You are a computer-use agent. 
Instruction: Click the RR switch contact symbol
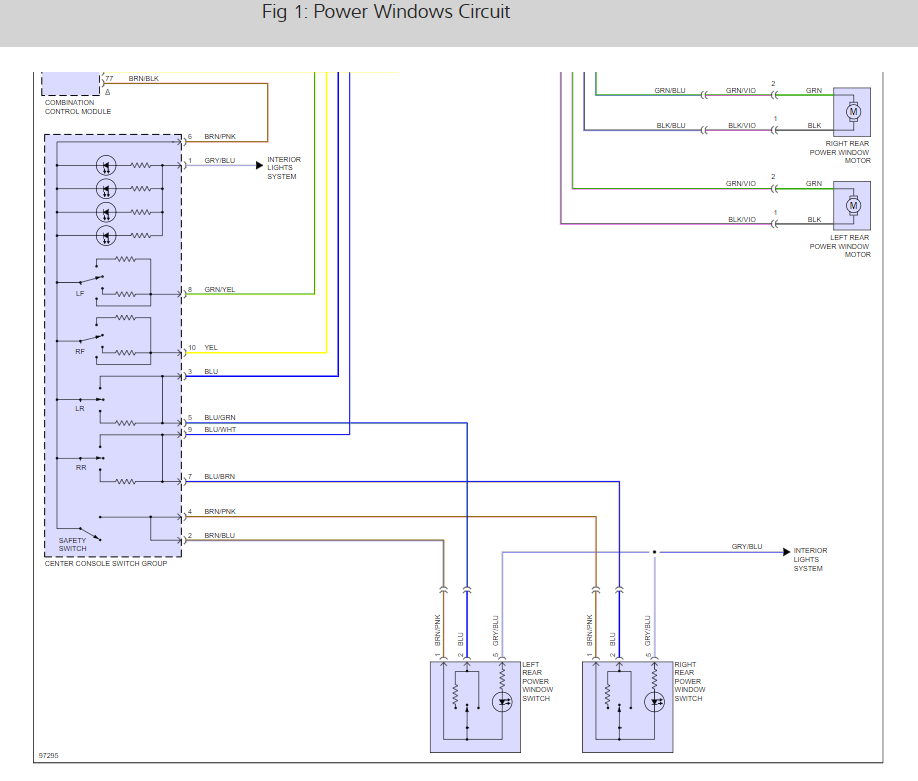(x=92, y=458)
